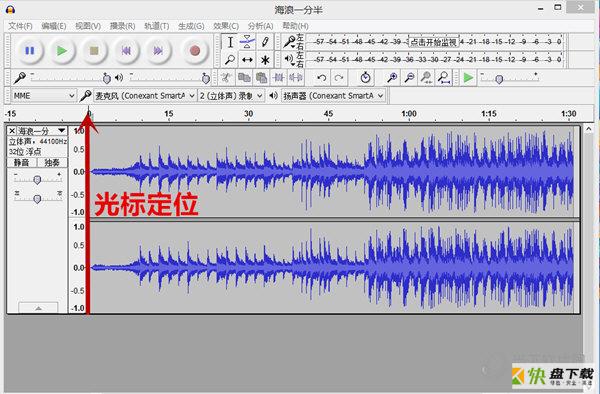Image resolution: width=600 pixels, height=394 pixels.
Task: Click the 45 mark on timeline ruler
Action: coord(328,114)
